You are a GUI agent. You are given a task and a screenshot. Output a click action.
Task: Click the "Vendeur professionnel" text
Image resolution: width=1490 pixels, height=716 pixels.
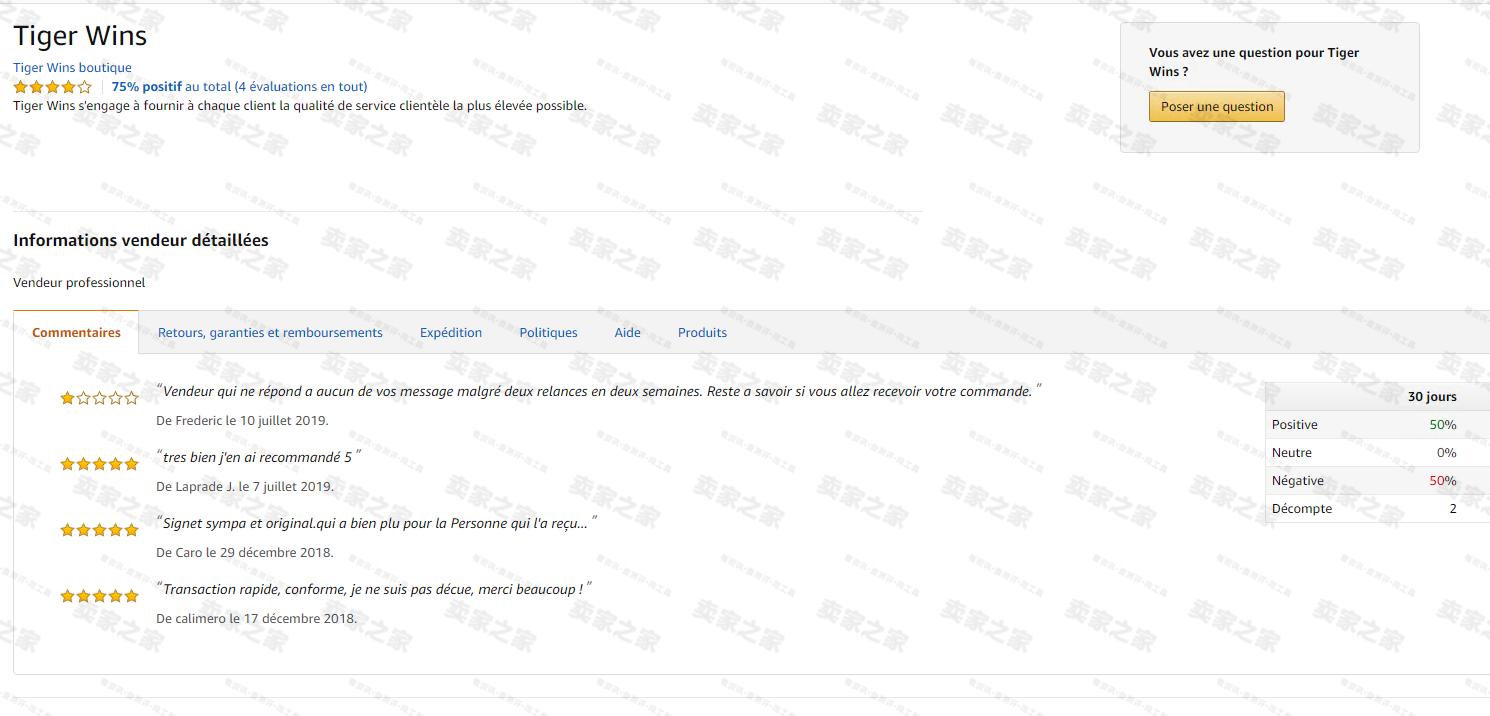pos(79,283)
